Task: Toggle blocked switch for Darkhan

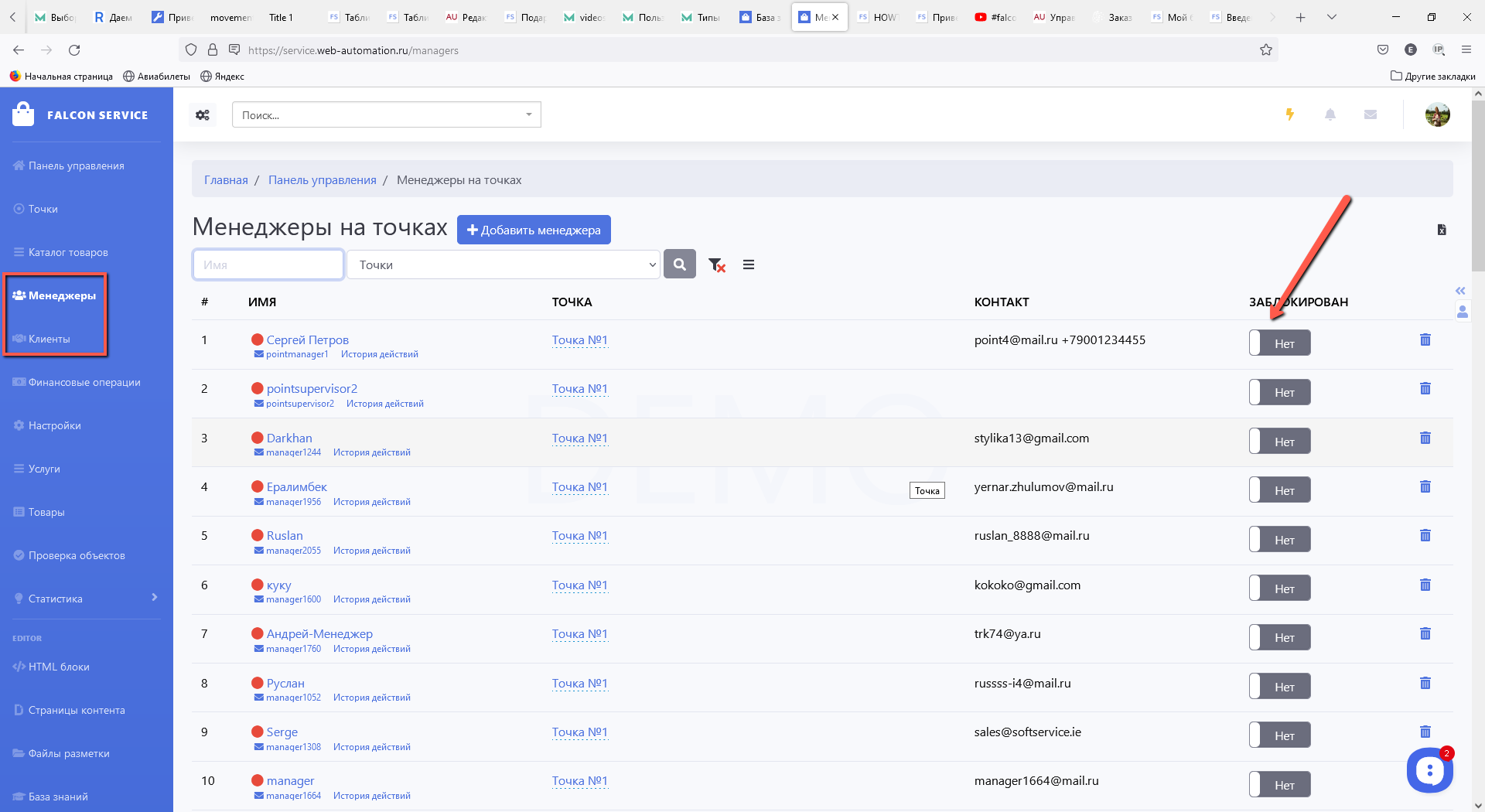Action: (x=1279, y=442)
